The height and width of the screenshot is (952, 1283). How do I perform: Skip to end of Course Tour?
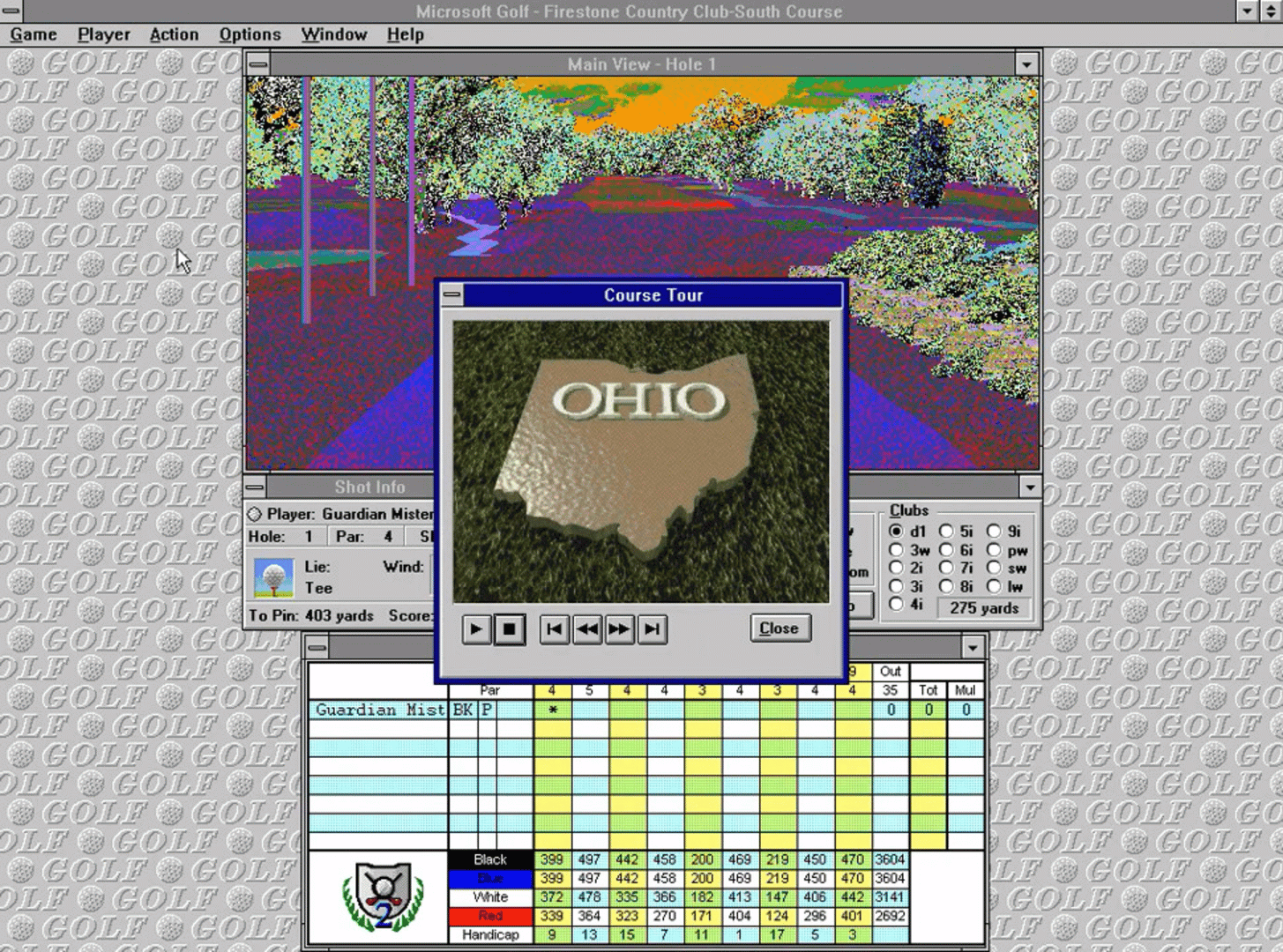tap(652, 629)
